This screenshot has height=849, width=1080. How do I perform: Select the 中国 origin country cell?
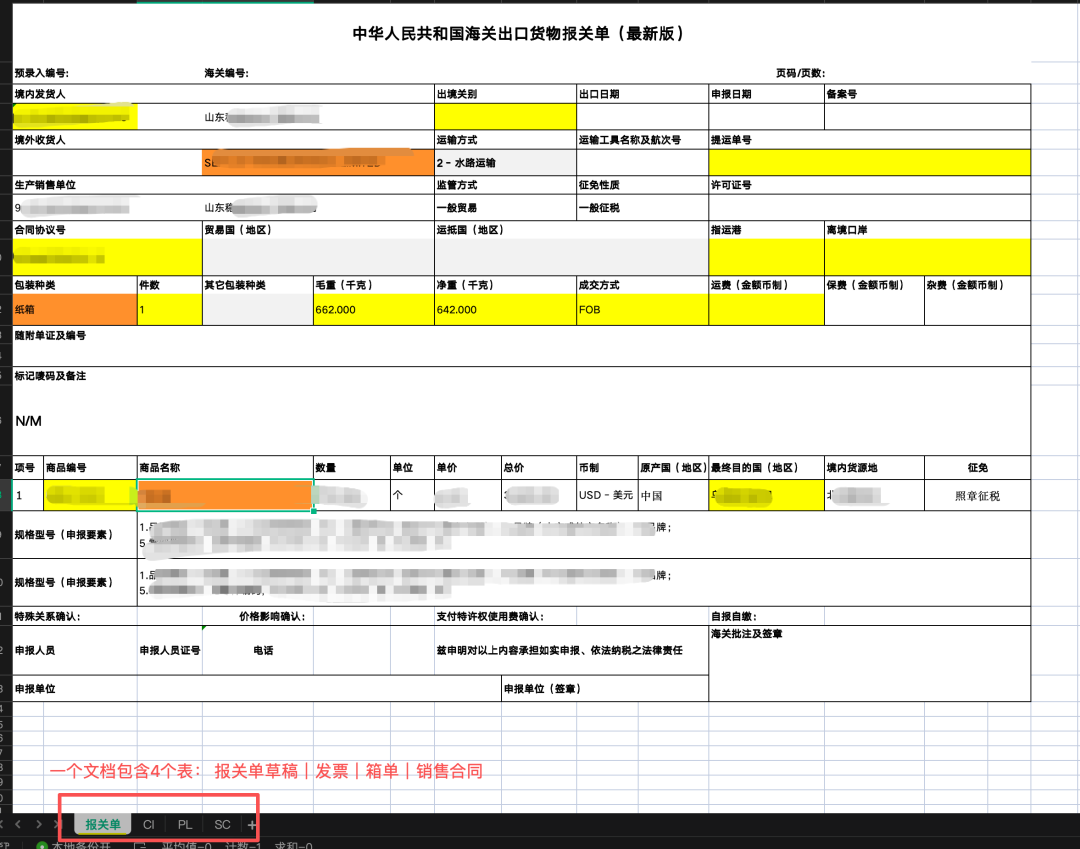pos(673,495)
